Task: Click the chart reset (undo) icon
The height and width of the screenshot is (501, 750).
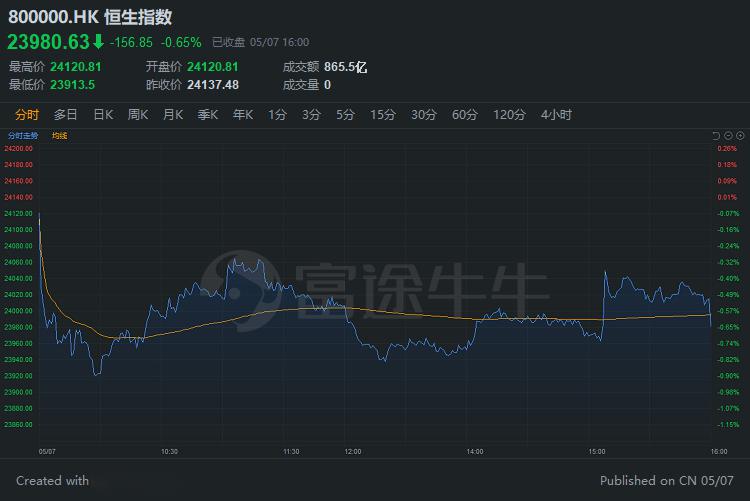Action: (716, 135)
